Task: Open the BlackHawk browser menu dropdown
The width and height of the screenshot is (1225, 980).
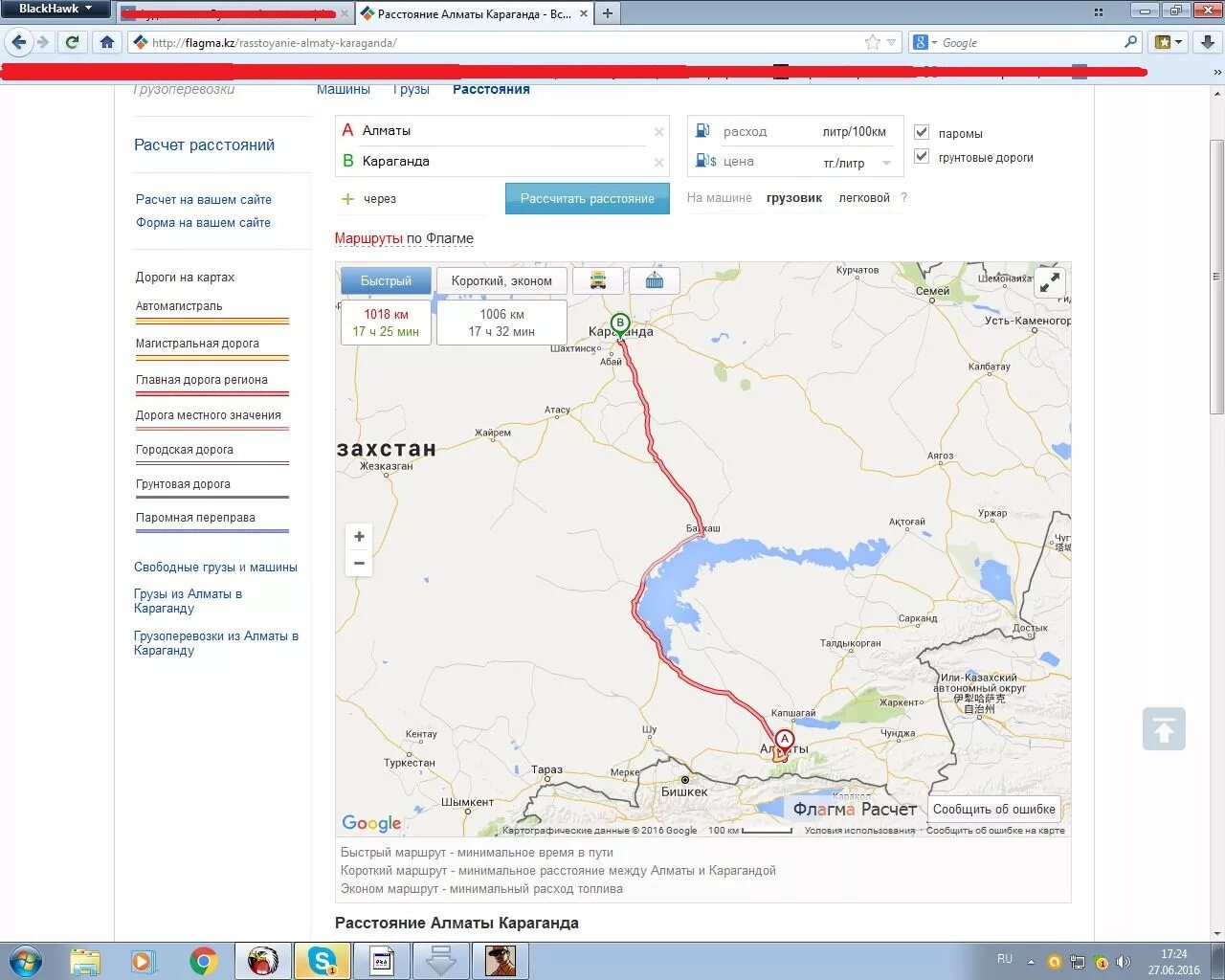Action: [55, 9]
